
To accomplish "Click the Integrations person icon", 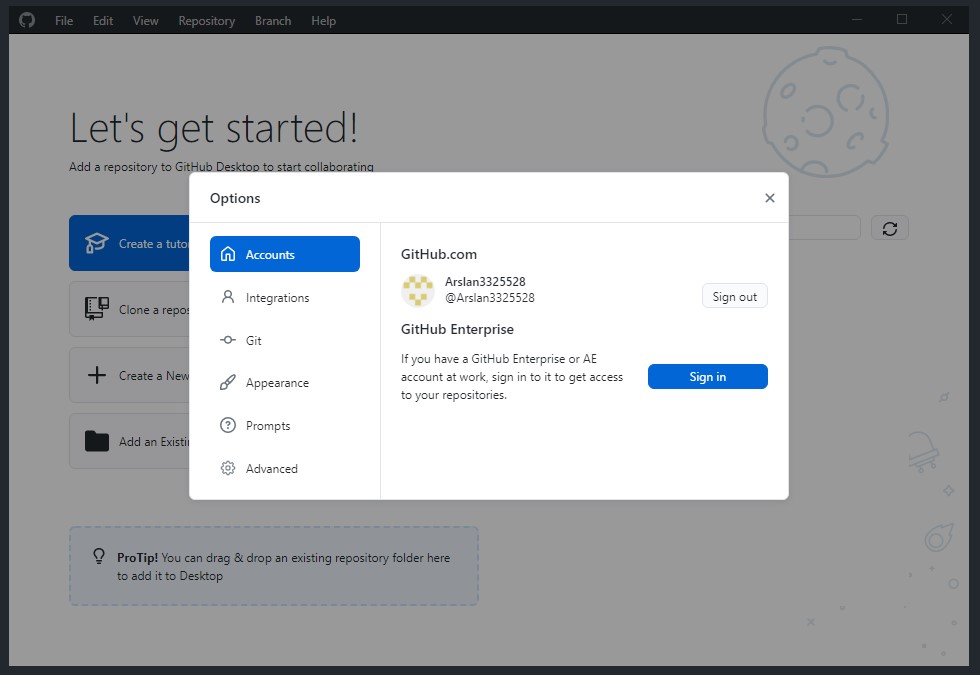I will click(x=228, y=297).
